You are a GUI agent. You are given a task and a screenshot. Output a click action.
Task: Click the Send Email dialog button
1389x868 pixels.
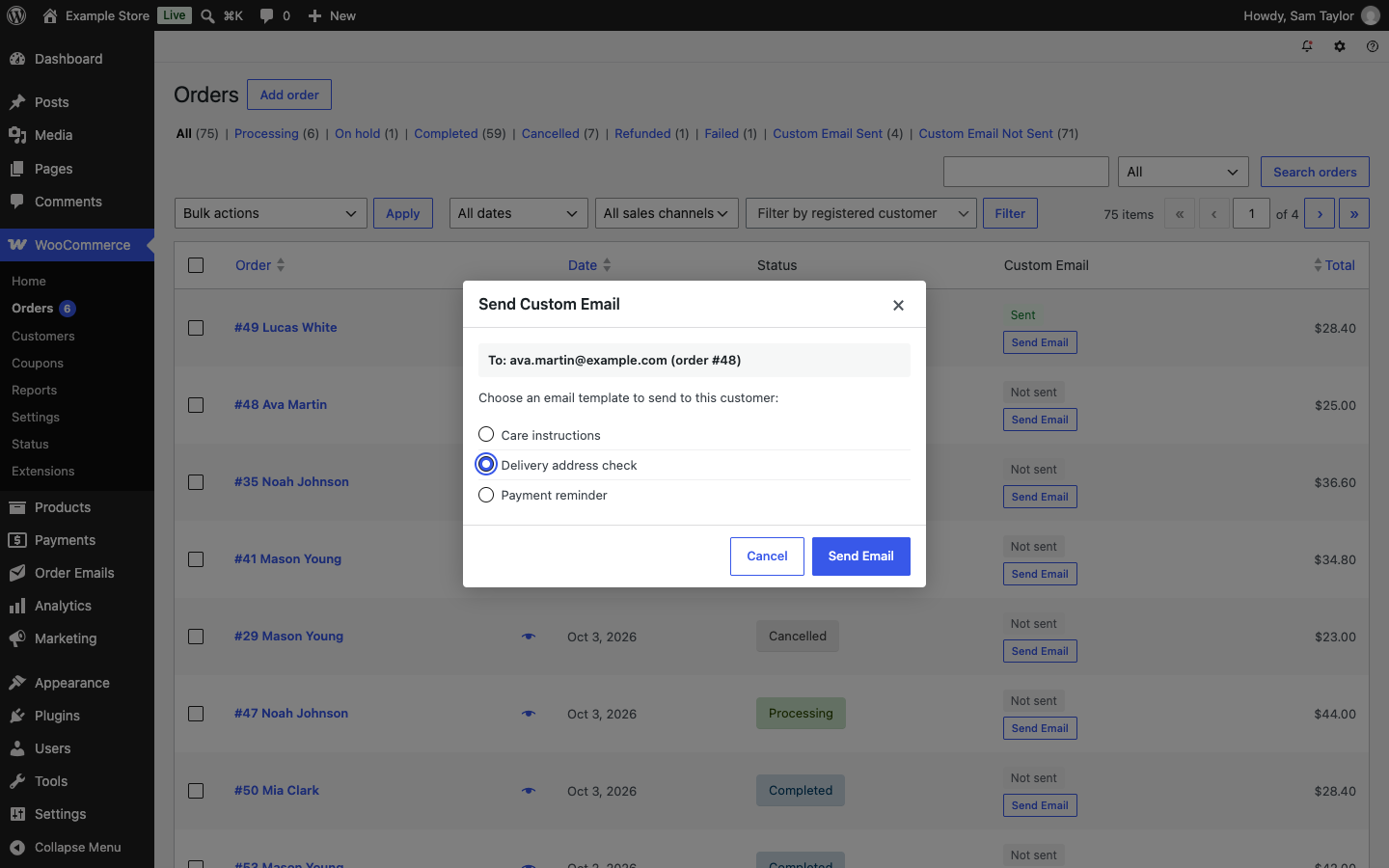coord(861,556)
